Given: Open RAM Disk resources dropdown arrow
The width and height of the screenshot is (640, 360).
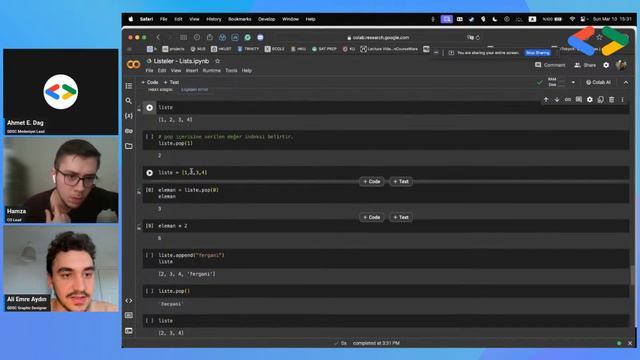Looking at the screenshot, I should click(x=573, y=82).
